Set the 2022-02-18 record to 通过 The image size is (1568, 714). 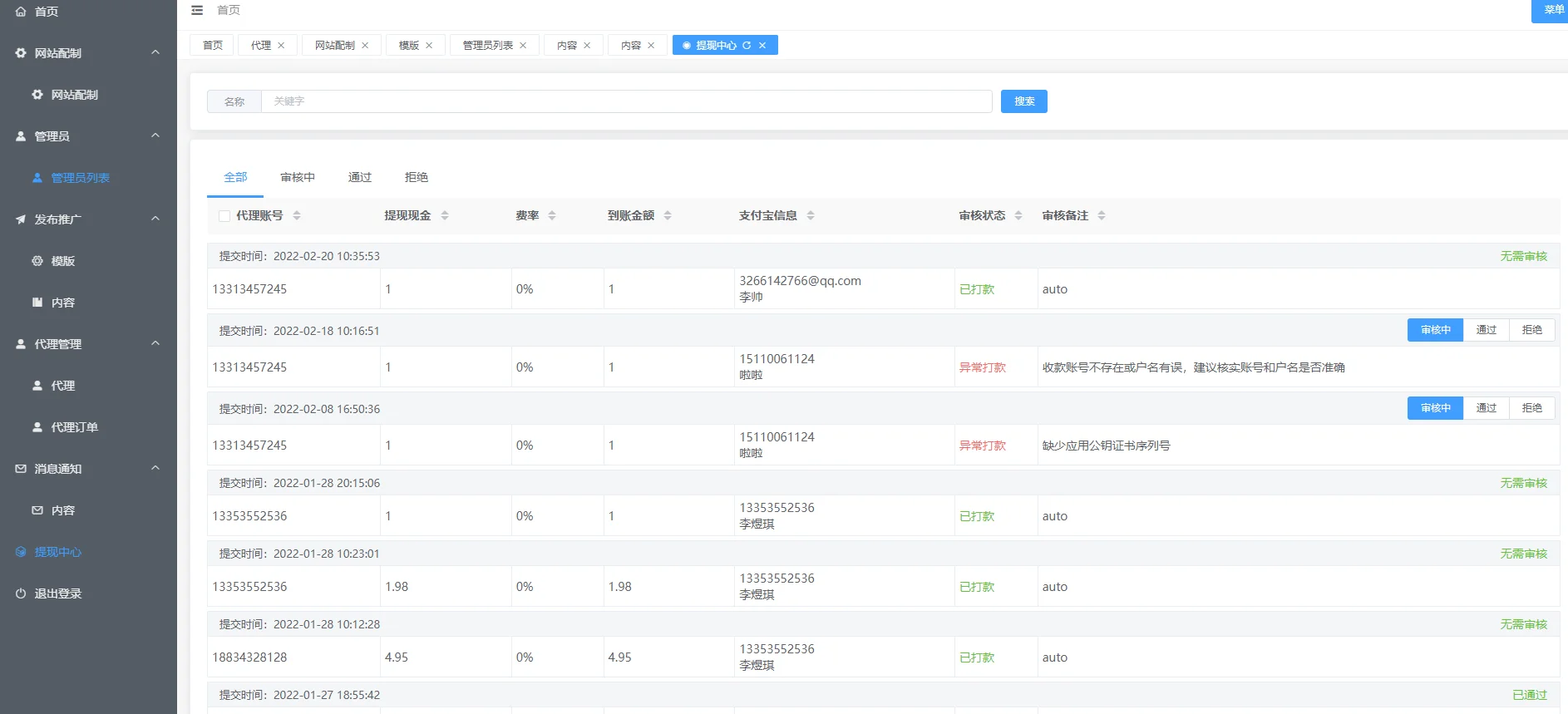[1486, 330]
